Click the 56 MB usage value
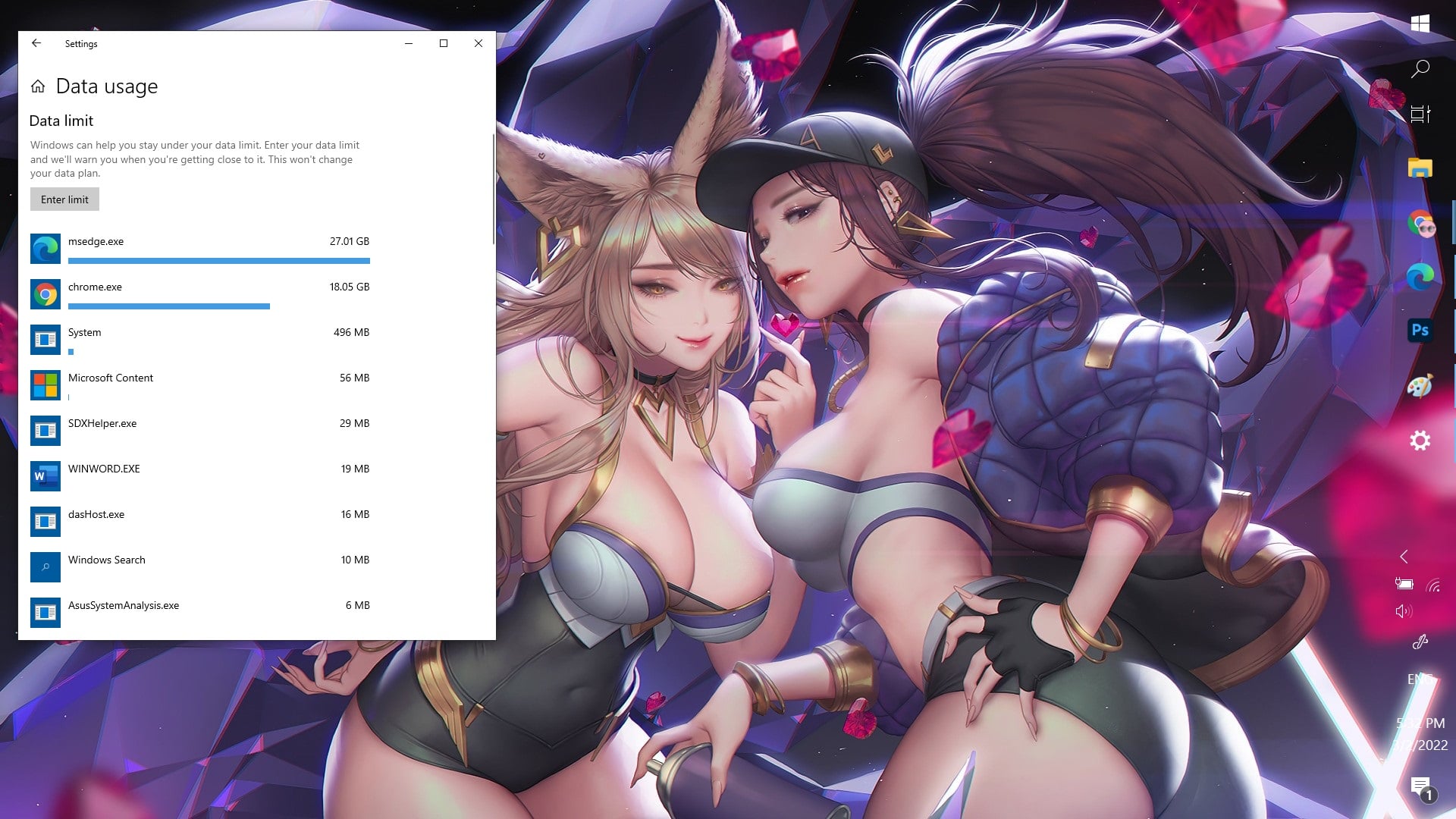 (355, 378)
